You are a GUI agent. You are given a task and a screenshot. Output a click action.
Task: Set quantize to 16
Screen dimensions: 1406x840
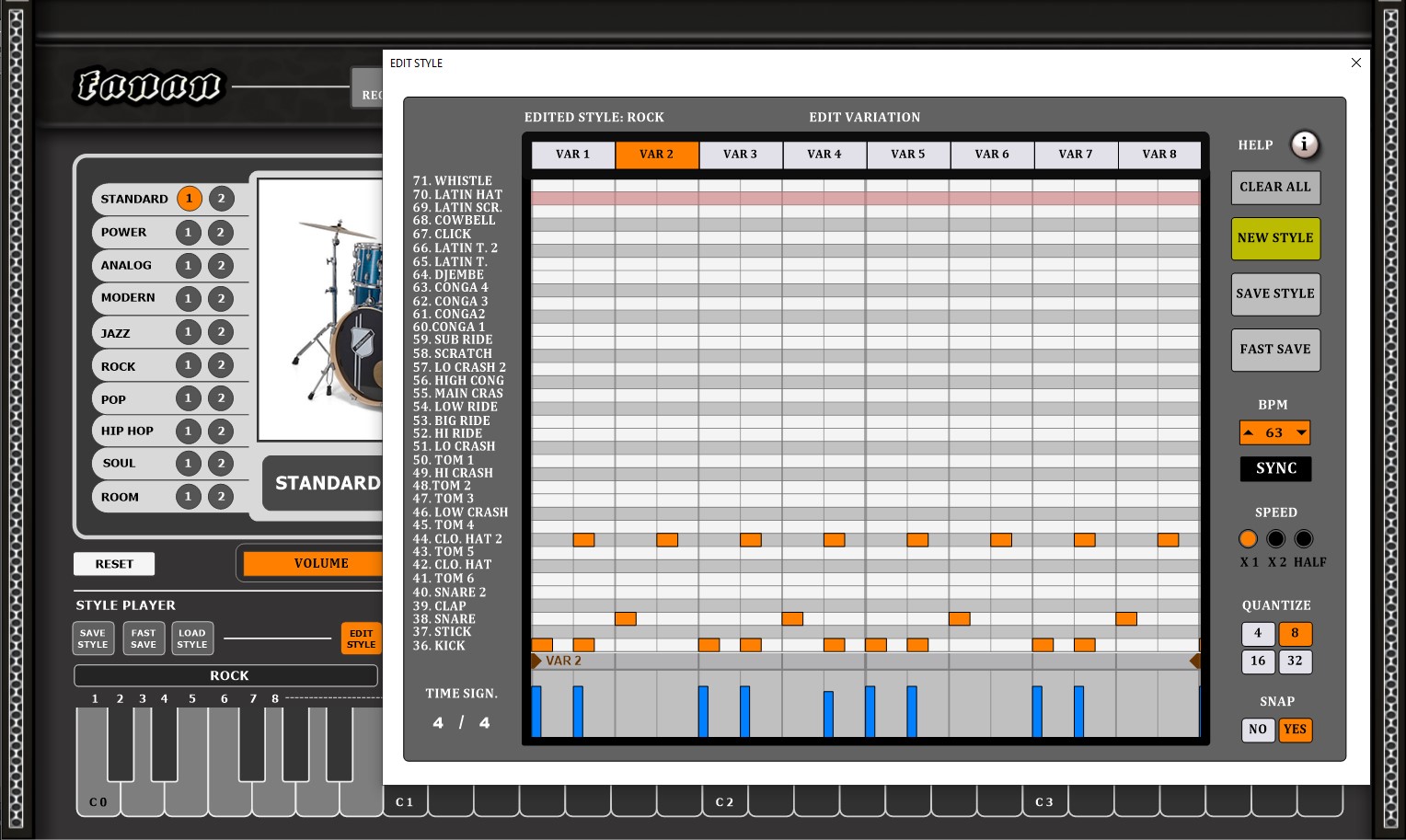pos(1258,661)
